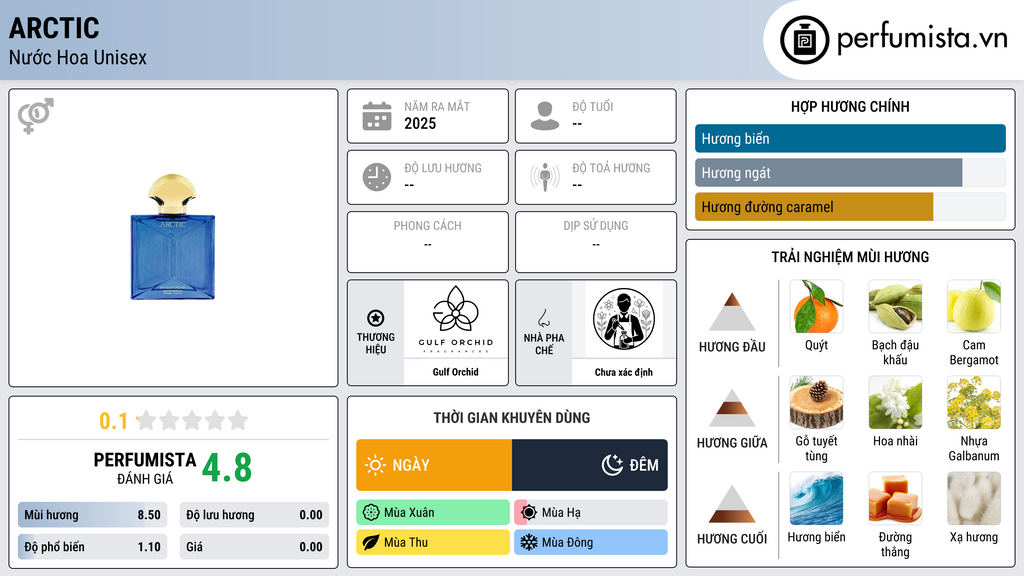Click the Mùi hương 8.50 score bar
Viewport: 1024px width, 576px height.
pos(93,515)
